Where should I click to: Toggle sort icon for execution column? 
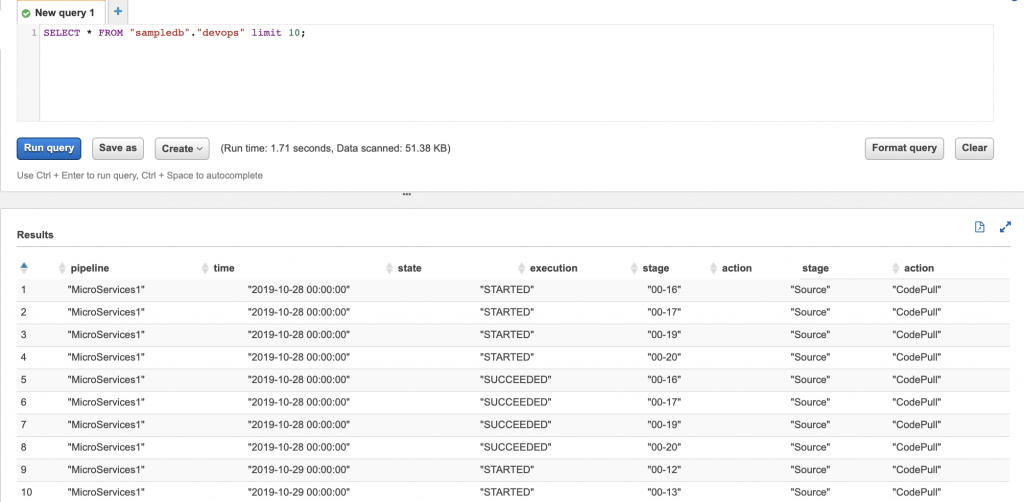click(520, 268)
